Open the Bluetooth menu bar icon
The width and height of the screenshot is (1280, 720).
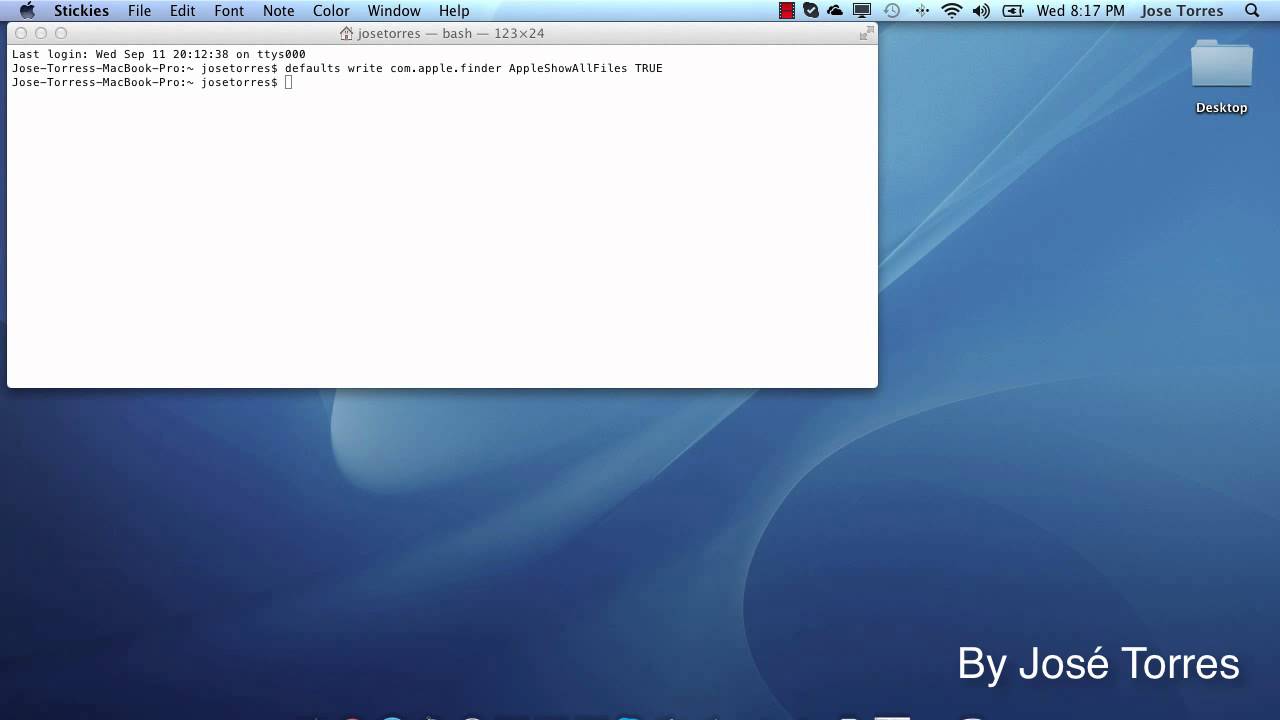point(922,11)
